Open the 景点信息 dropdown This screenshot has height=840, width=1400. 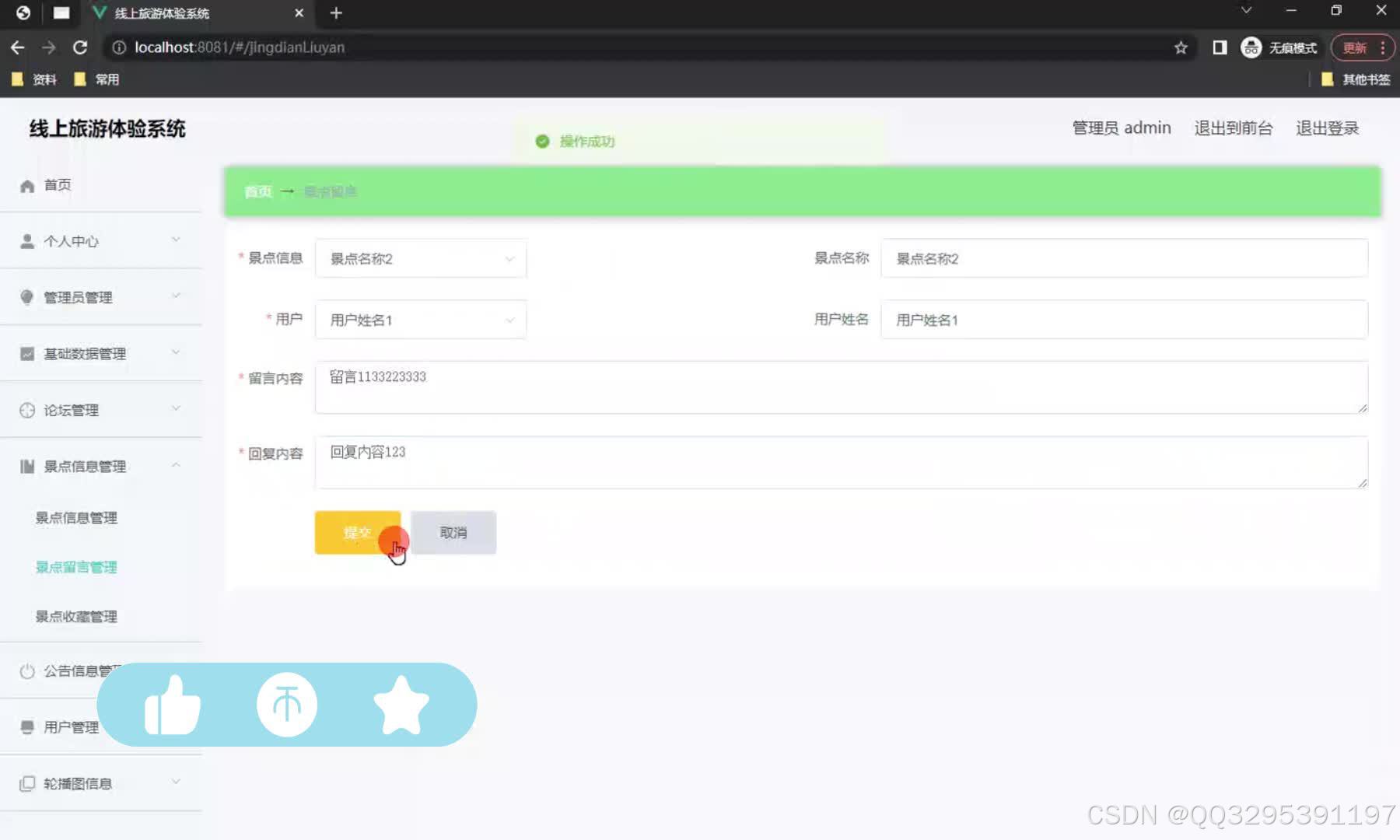[421, 259]
